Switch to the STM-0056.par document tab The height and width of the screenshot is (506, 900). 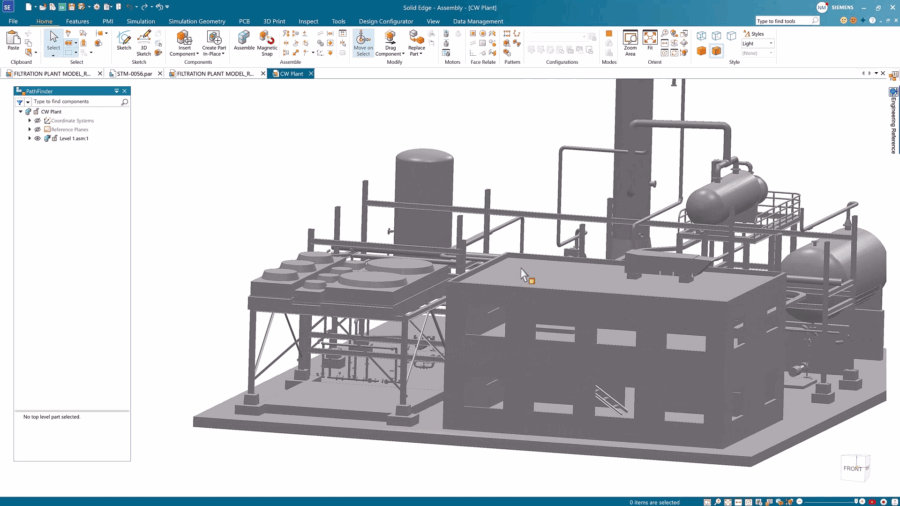(x=134, y=73)
